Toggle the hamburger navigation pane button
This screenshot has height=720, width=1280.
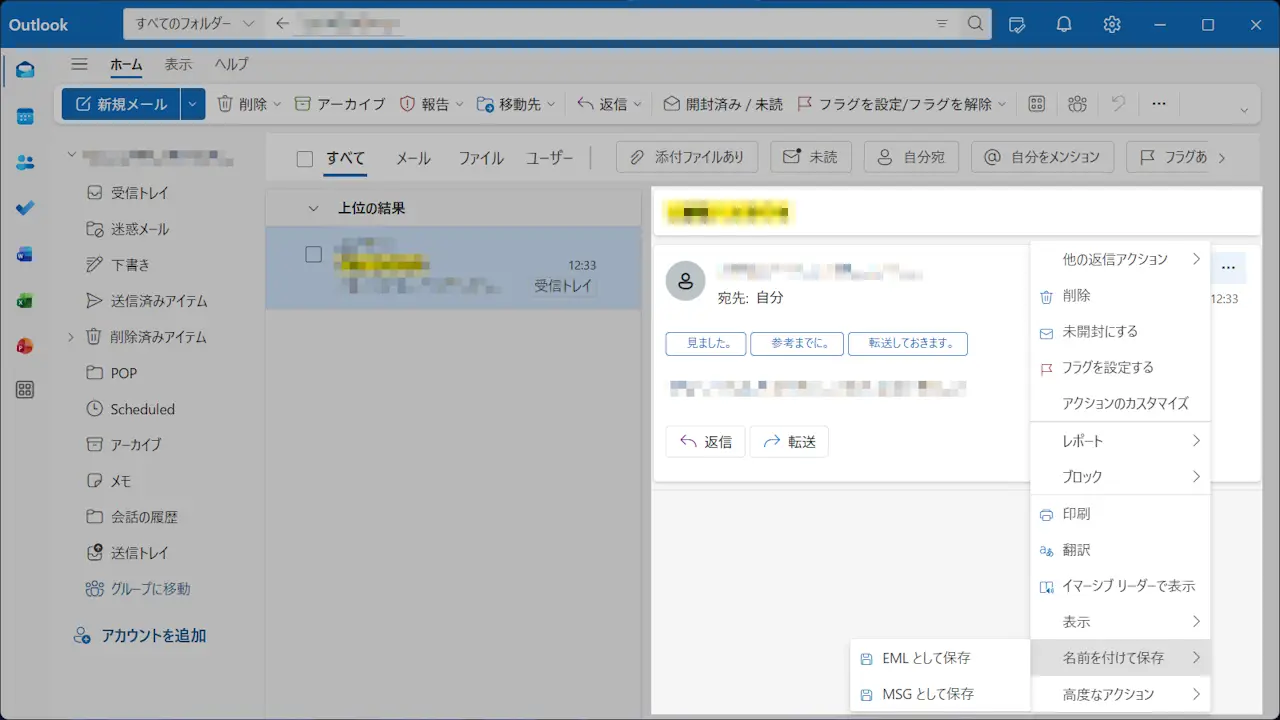point(80,64)
